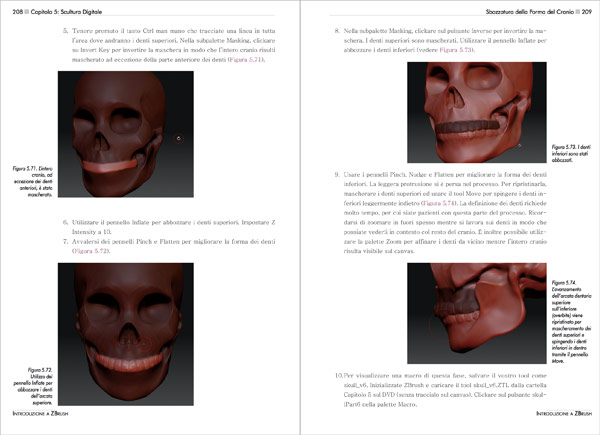This screenshot has height=435, width=600.
Task: Open the Figura 5.72 reference link
Action: pyautogui.click(x=91, y=251)
